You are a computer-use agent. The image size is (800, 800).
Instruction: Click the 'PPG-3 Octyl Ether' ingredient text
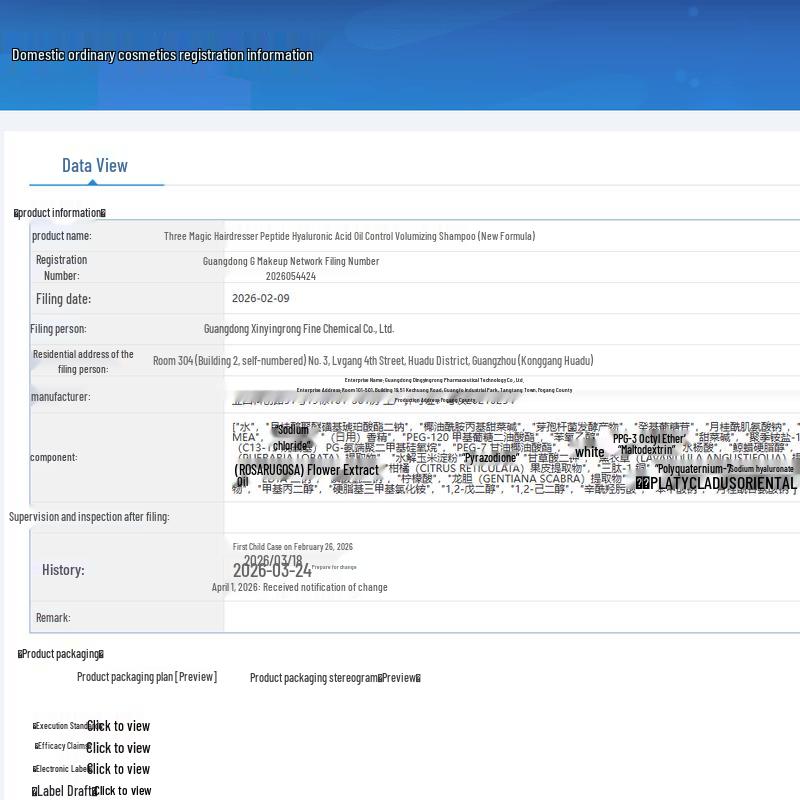click(x=649, y=439)
